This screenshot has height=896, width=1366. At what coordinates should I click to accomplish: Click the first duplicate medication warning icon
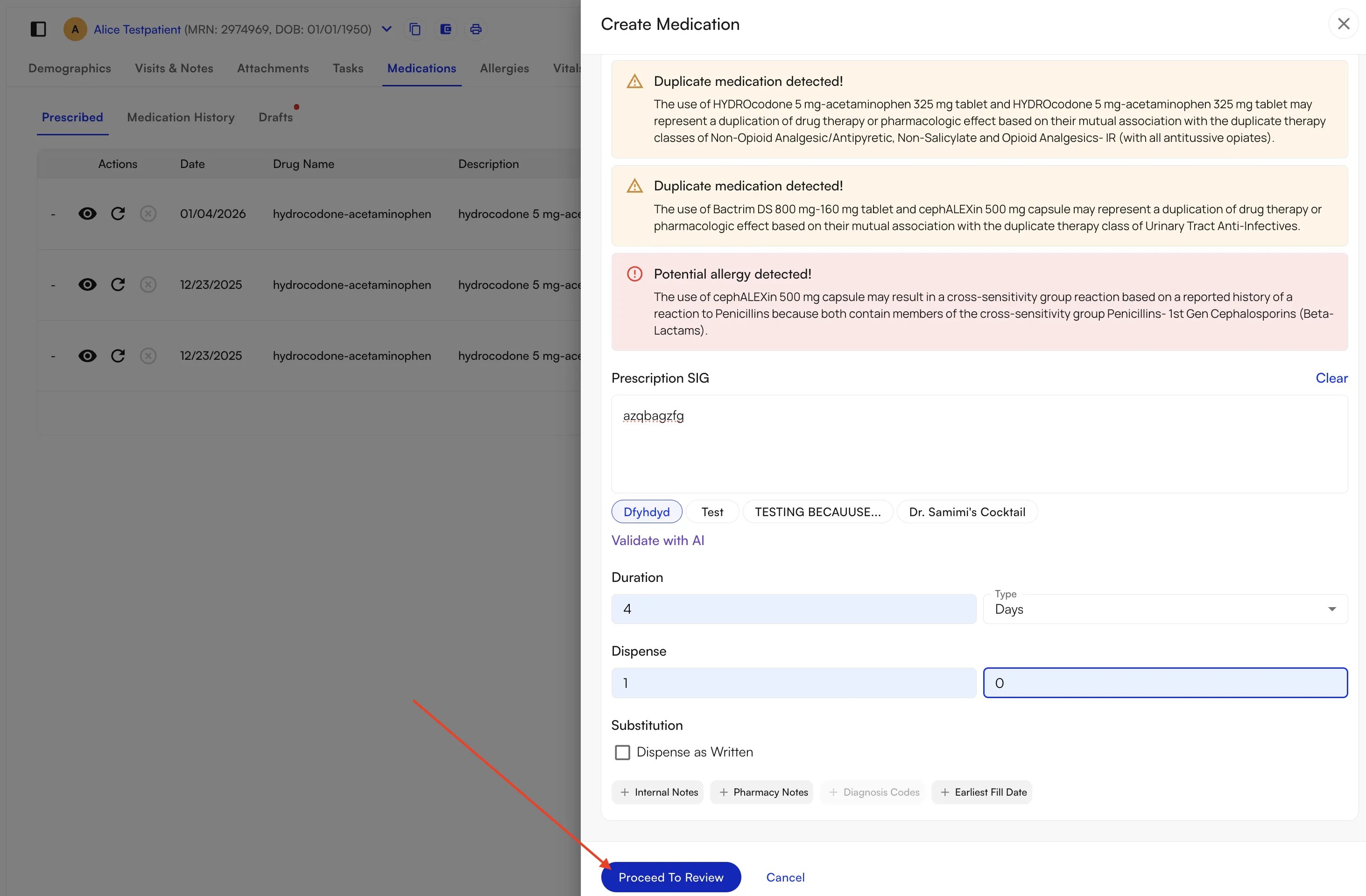click(634, 81)
